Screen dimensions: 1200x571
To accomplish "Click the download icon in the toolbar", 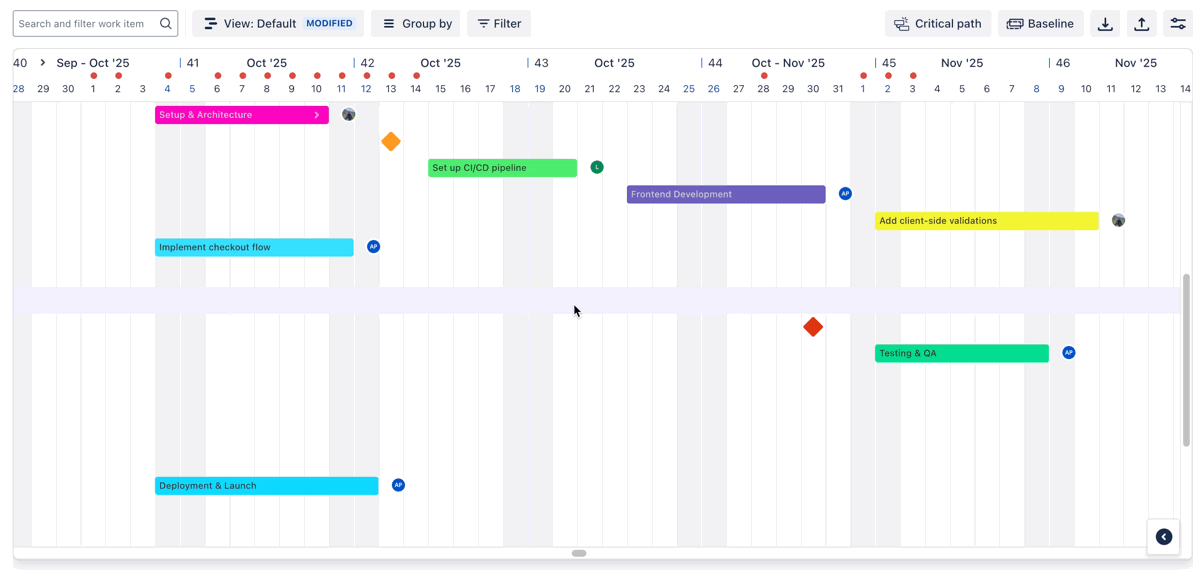I will (1105, 24).
